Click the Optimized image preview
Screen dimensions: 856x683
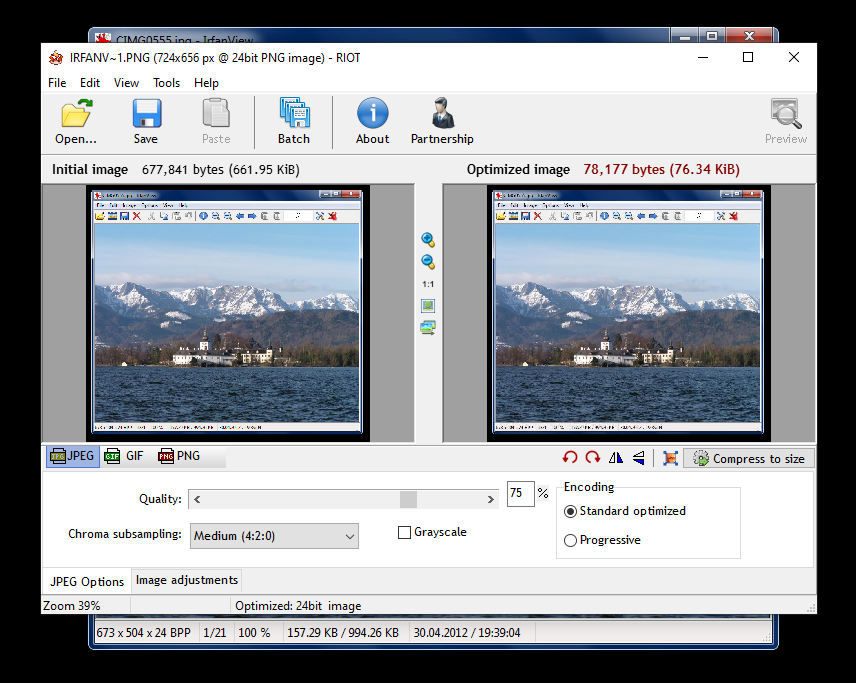pyautogui.click(x=629, y=313)
